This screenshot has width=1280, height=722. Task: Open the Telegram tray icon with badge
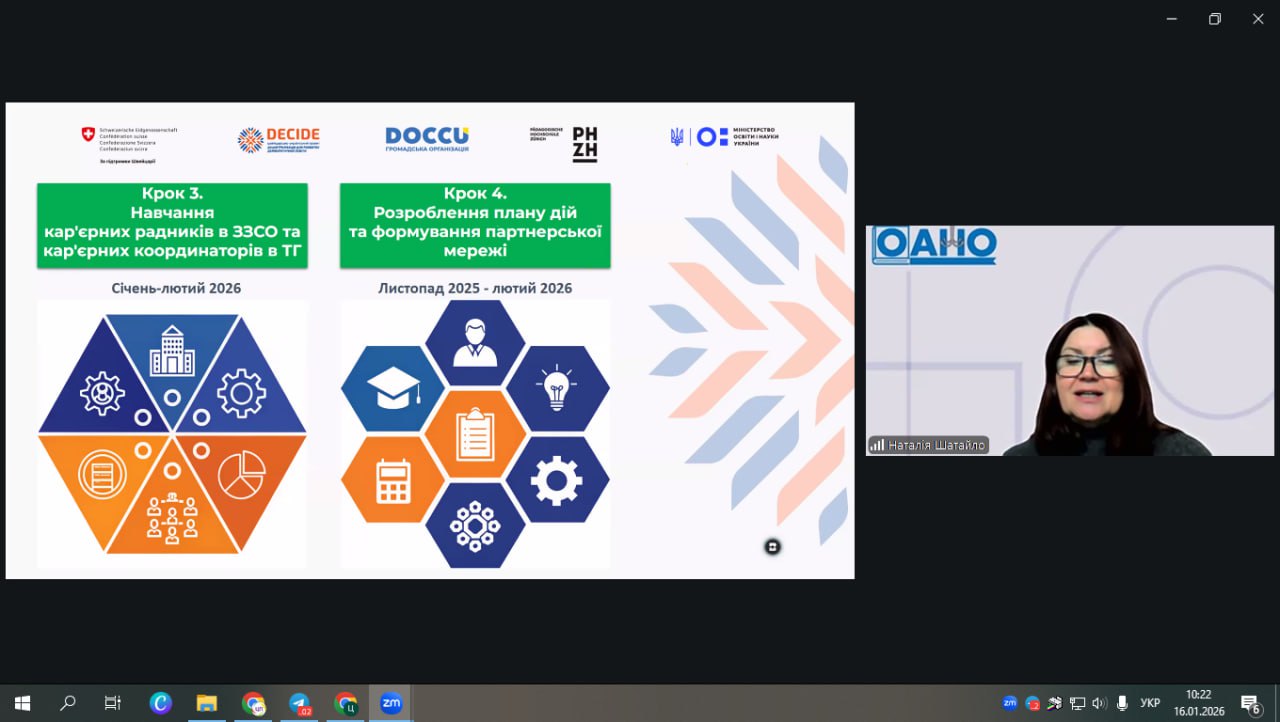pyautogui.click(x=1033, y=703)
